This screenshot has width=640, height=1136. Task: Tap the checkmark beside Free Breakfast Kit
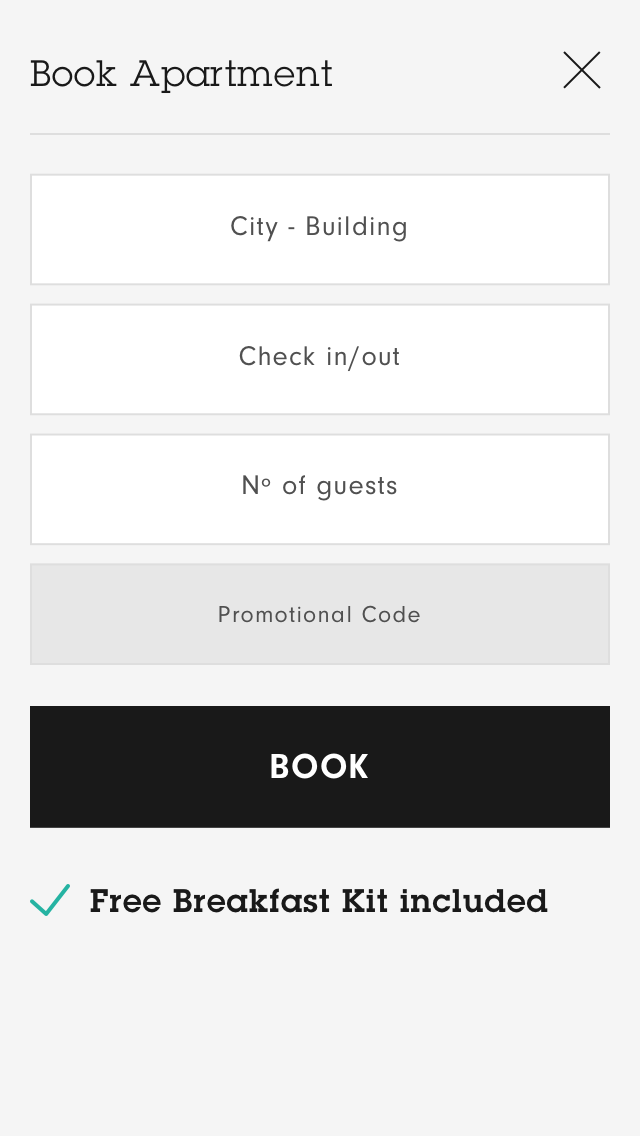(x=50, y=900)
